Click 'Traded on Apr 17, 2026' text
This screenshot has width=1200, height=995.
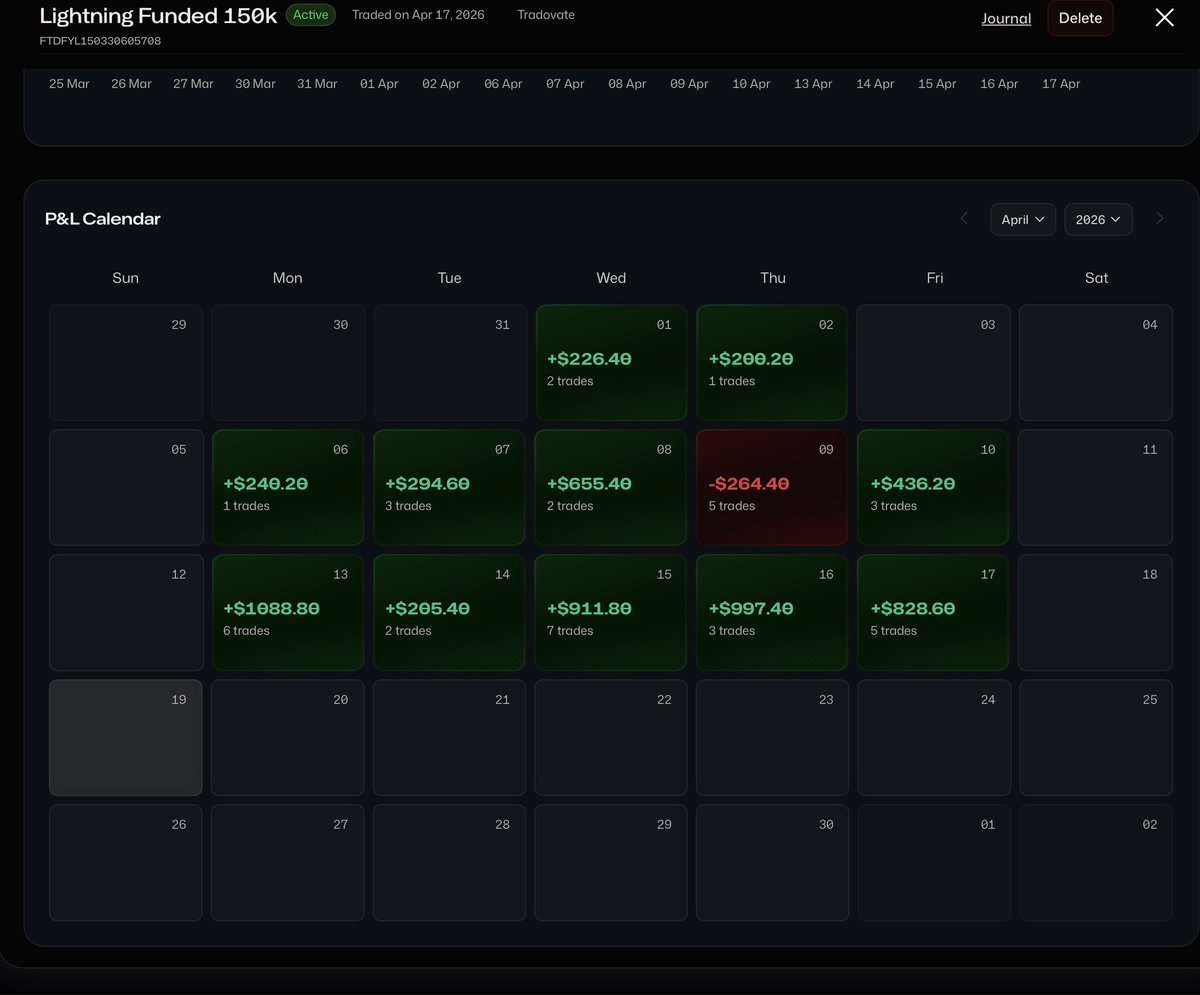click(418, 15)
